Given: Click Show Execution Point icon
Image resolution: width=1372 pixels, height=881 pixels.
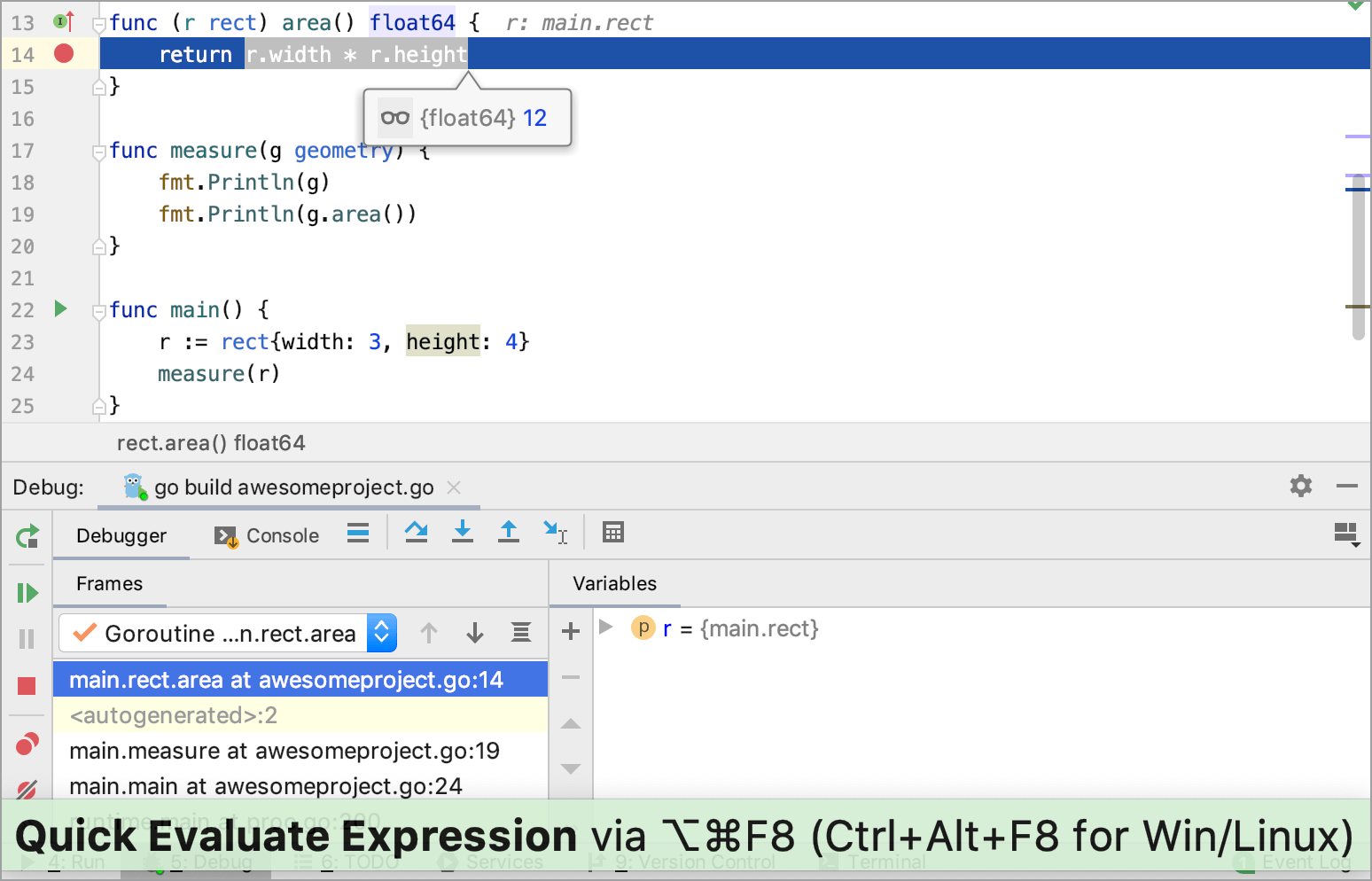Looking at the screenshot, I should click(x=358, y=533).
